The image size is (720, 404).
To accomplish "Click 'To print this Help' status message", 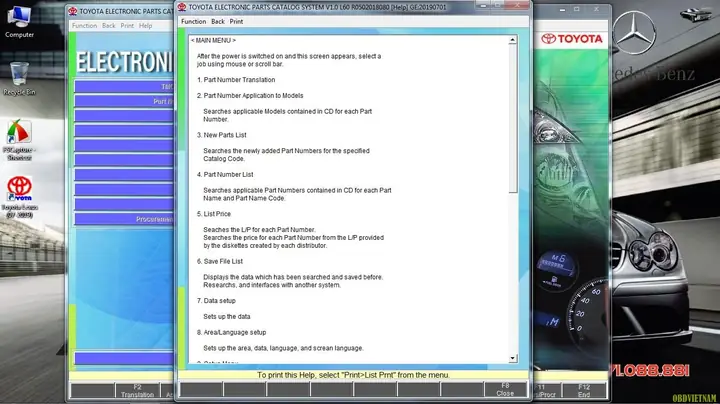I will (353, 375).
